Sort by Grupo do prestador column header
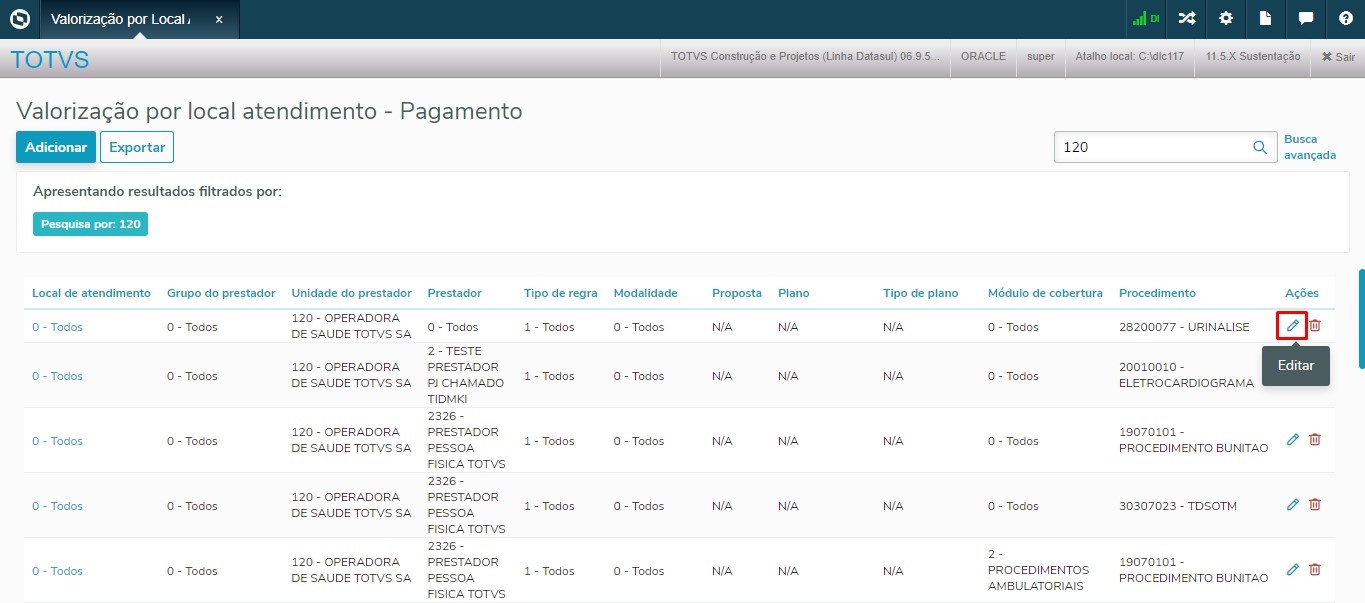1365x603 pixels. pyautogui.click(x=221, y=293)
